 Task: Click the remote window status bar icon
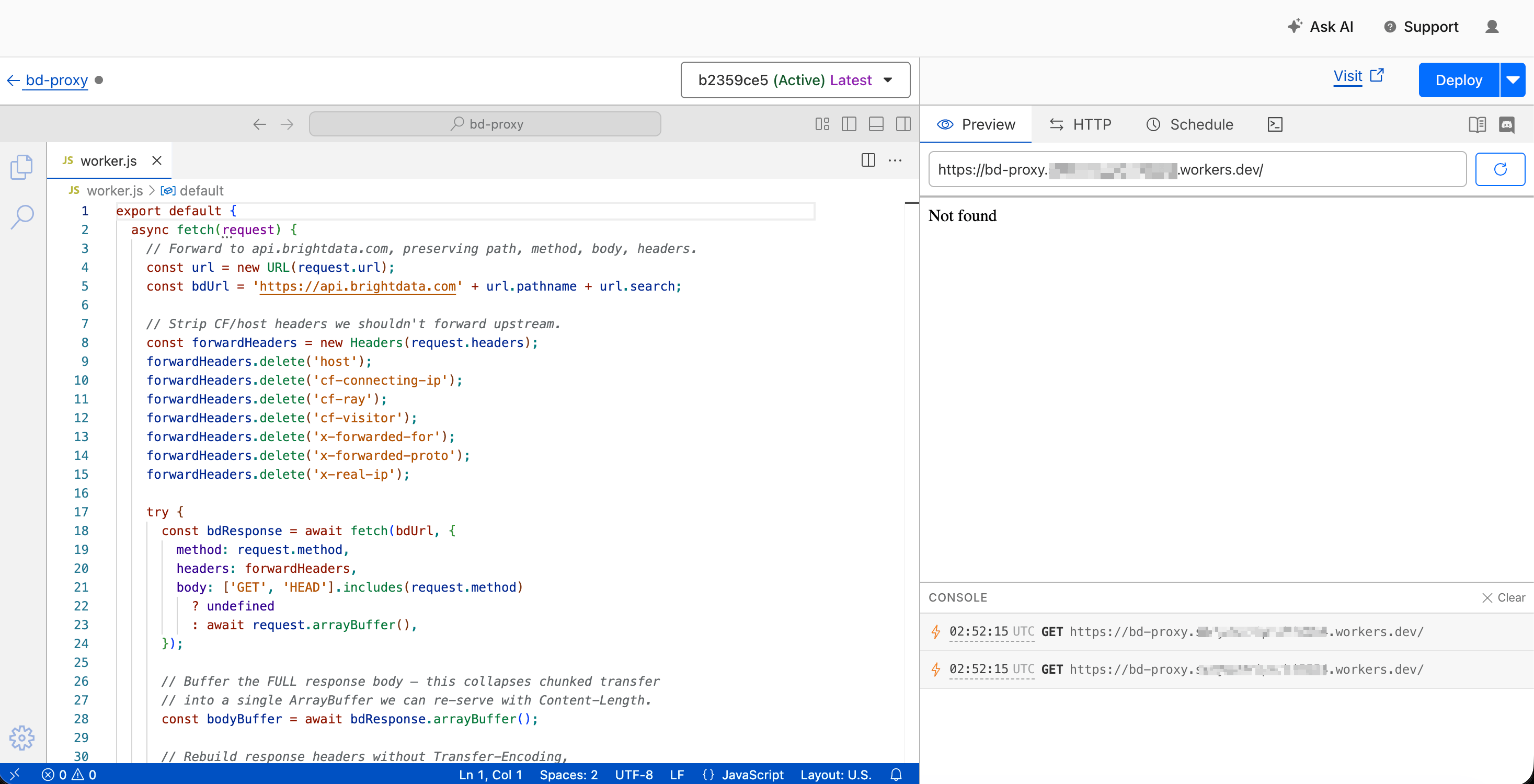point(14,775)
